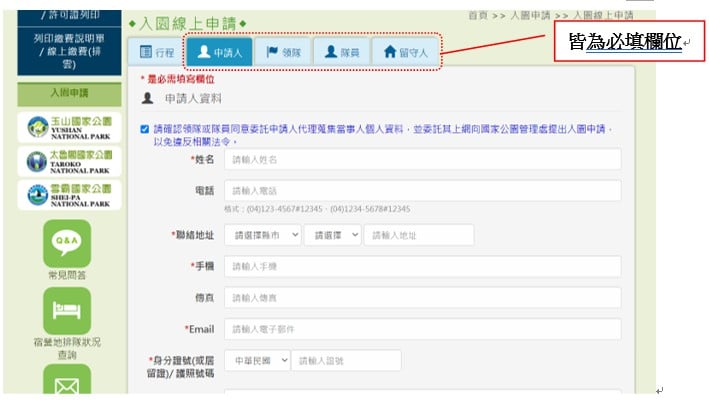This screenshot has height=400, width=709.
Task: Click the 入園申請 breadcrumb link
Action: point(530,15)
